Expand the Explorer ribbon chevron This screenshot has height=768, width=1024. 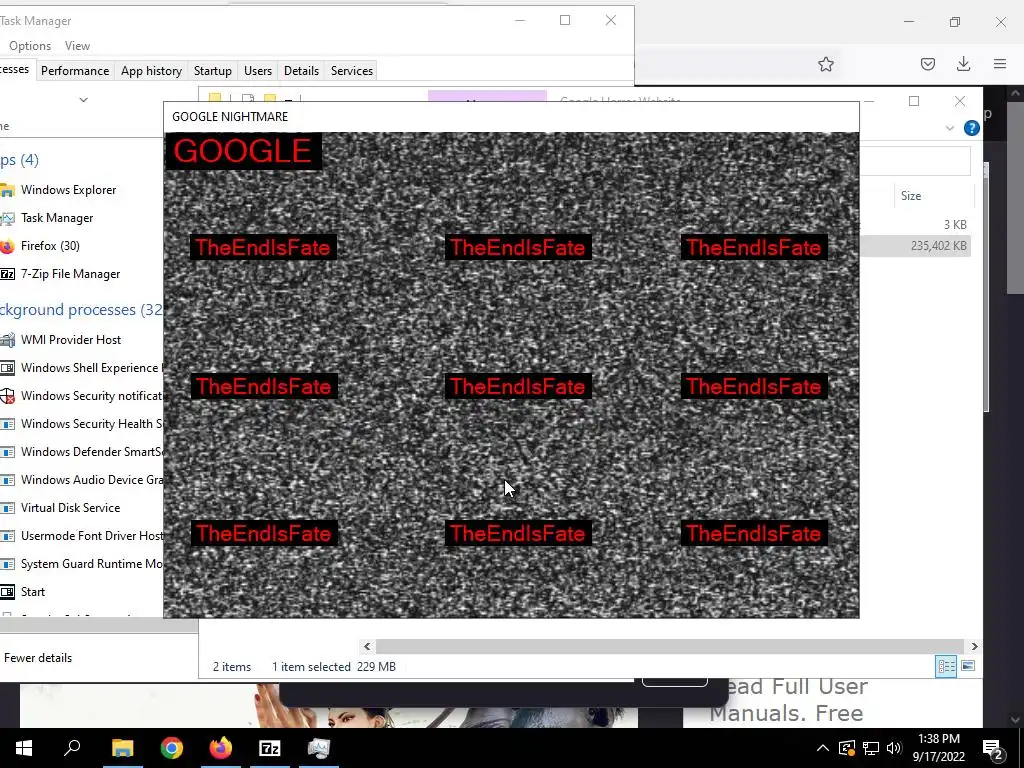point(950,128)
